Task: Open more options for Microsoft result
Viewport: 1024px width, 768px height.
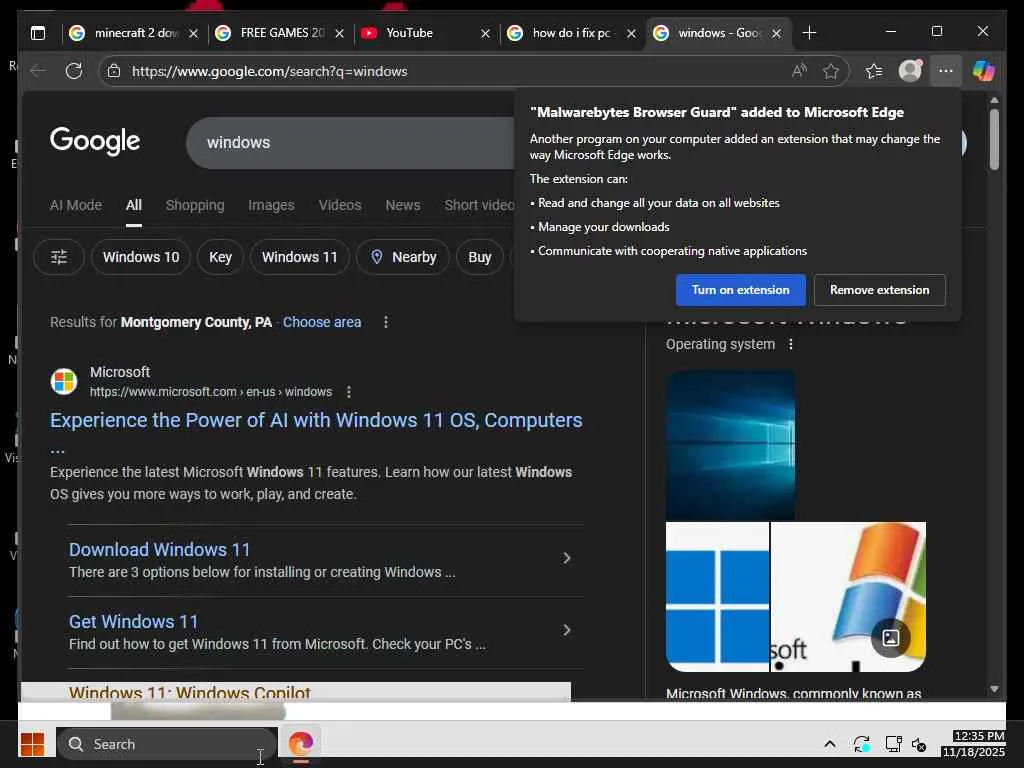Action: point(349,392)
